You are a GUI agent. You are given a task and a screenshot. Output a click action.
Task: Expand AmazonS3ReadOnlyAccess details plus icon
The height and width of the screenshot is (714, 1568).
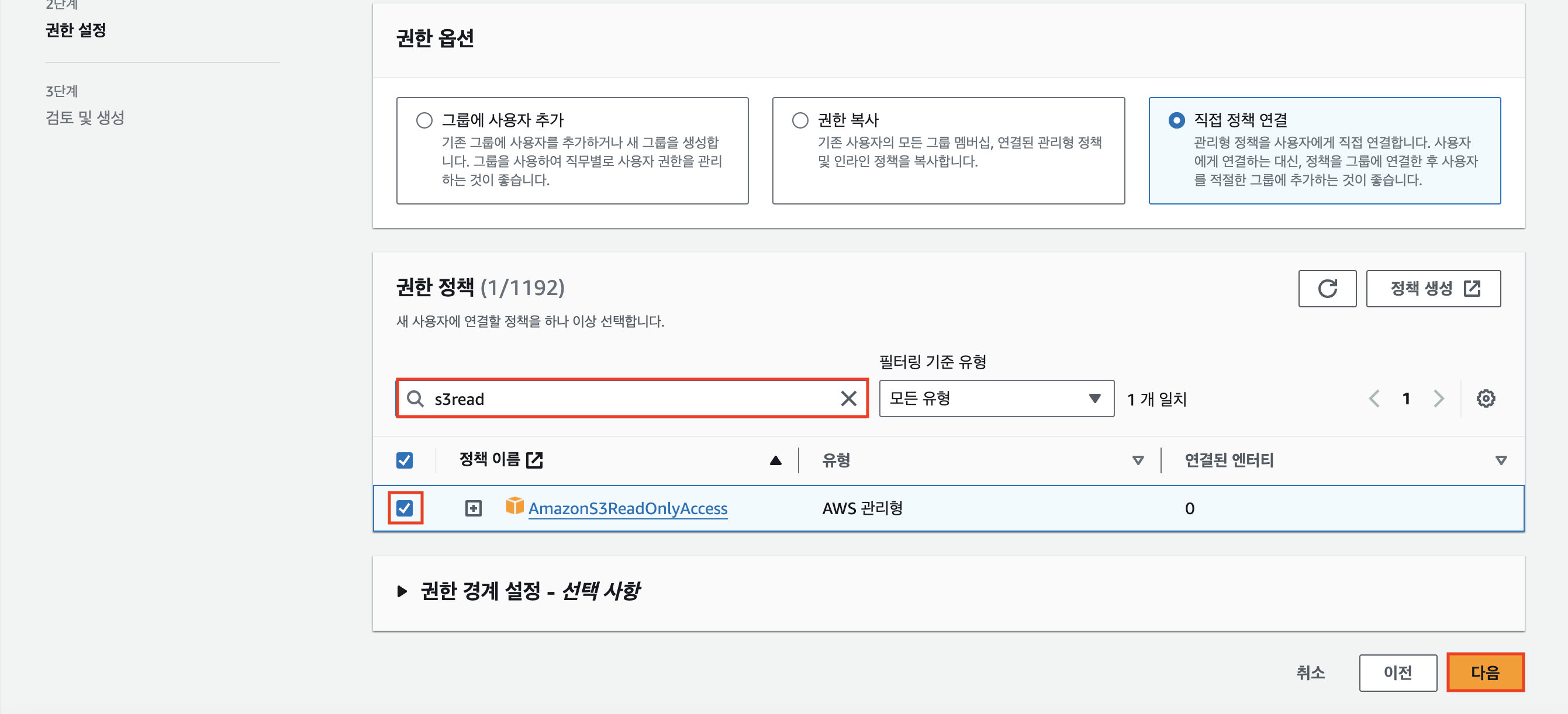pos(473,508)
